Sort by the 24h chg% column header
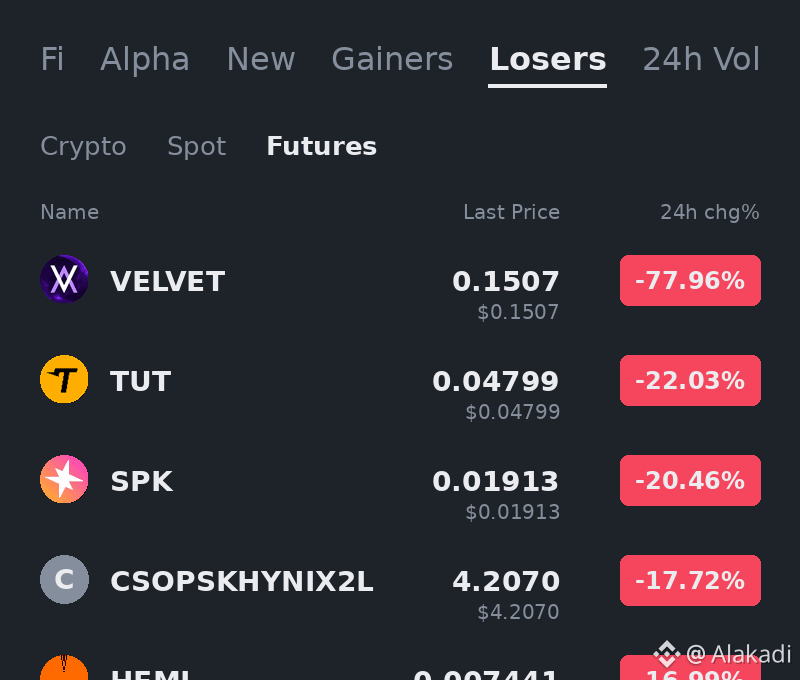This screenshot has width=800, height=680. coord(710,212)
